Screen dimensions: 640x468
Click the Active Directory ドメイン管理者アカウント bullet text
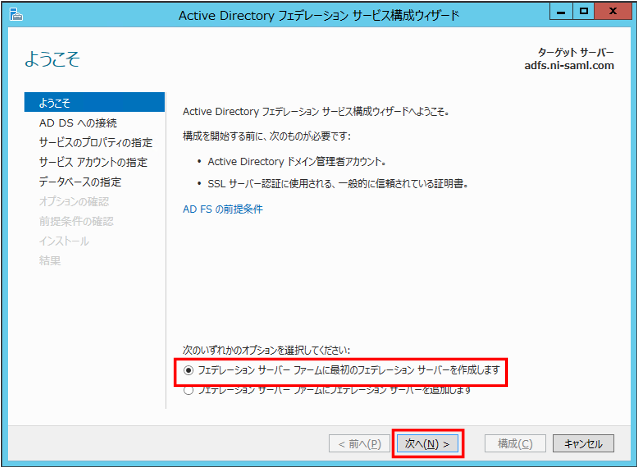click(x=297, y=162)
